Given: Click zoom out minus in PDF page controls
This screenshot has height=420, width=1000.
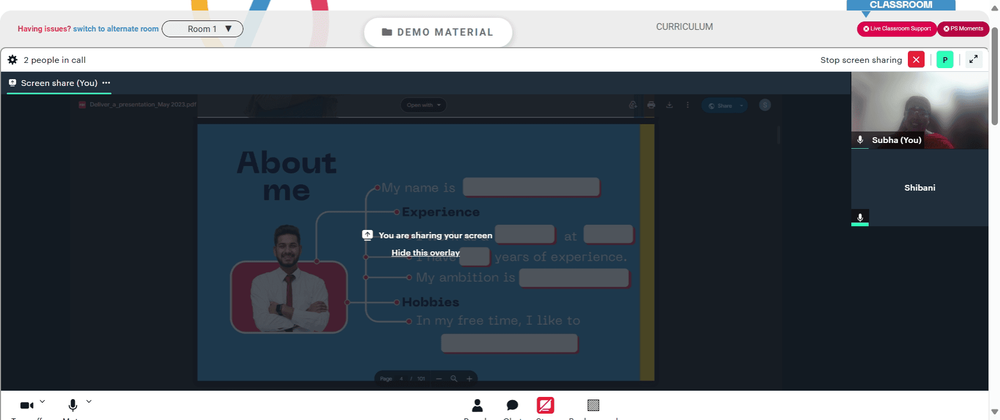Looking at the screenshot, I should point(439,379).
